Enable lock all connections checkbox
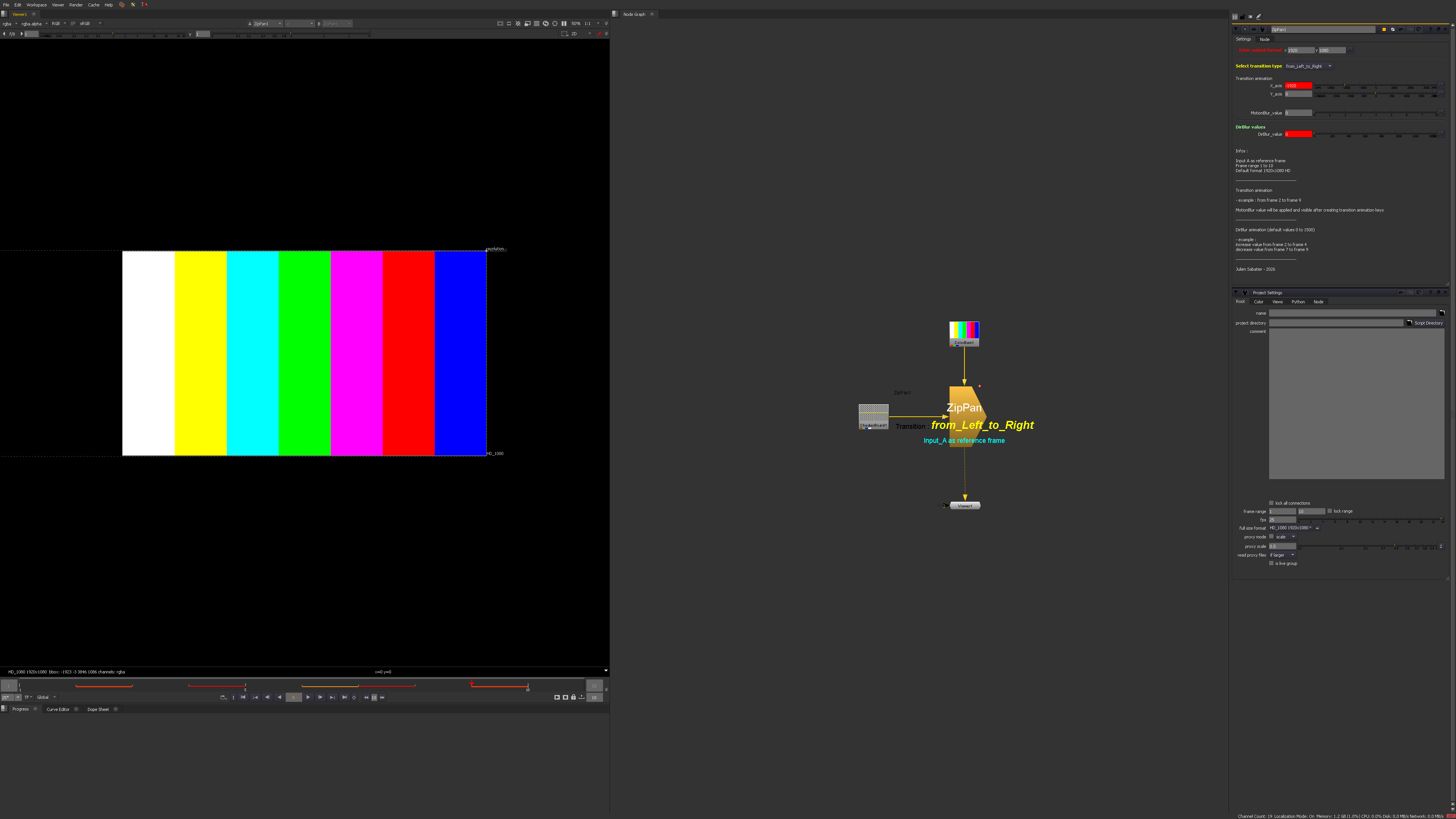This screenshot has height=819, width=1456. [x=1272, y=502]
